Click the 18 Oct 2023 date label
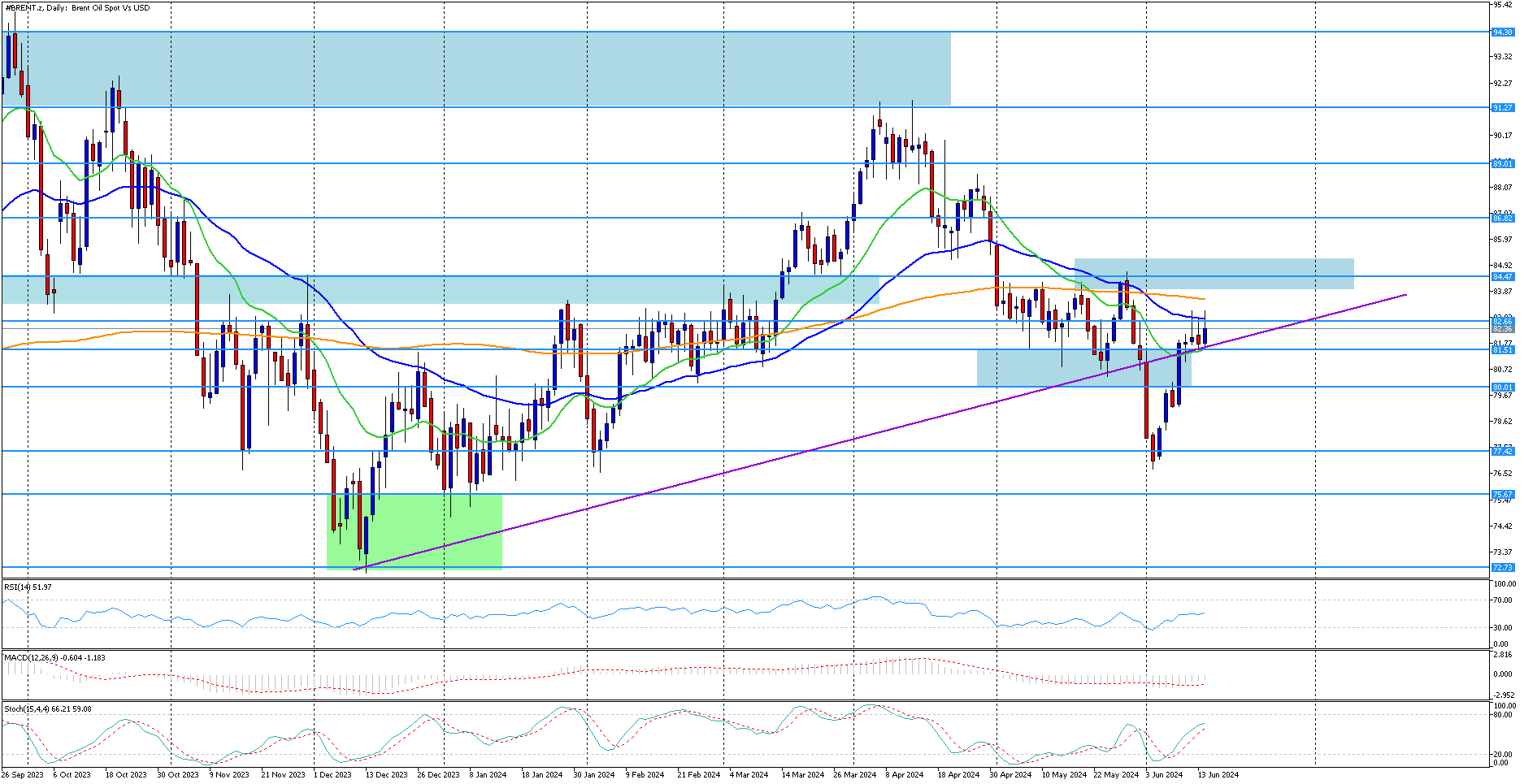1524x784 pixels. (x=126, y=774)
